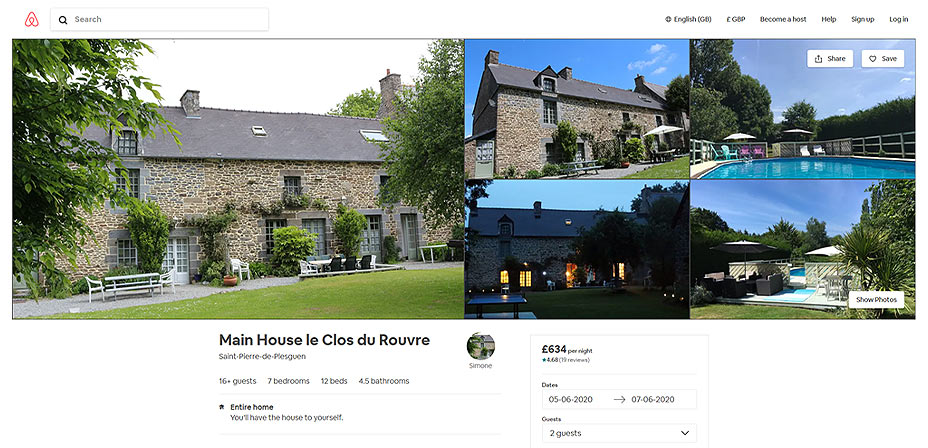This screenshot has width=928, height=448.
Task: Click the Entire home house icon
Action: (x=222, y=407)
